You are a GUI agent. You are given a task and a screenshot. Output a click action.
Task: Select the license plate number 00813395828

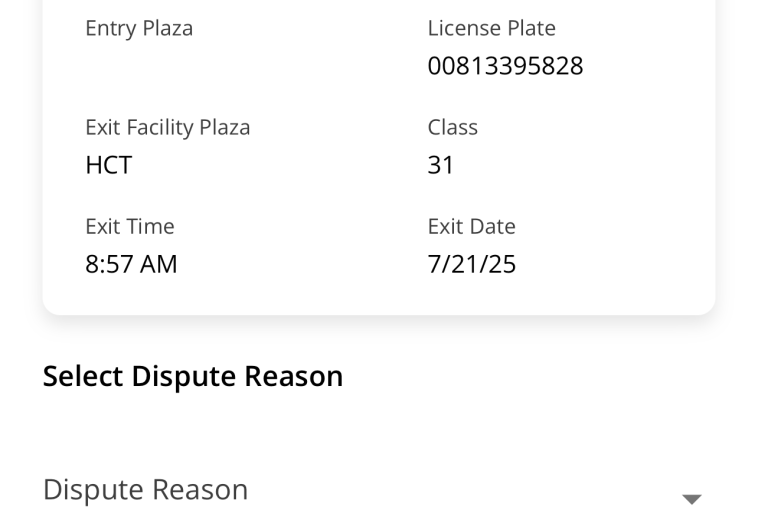pyautogui.click(x=505, y=67)
